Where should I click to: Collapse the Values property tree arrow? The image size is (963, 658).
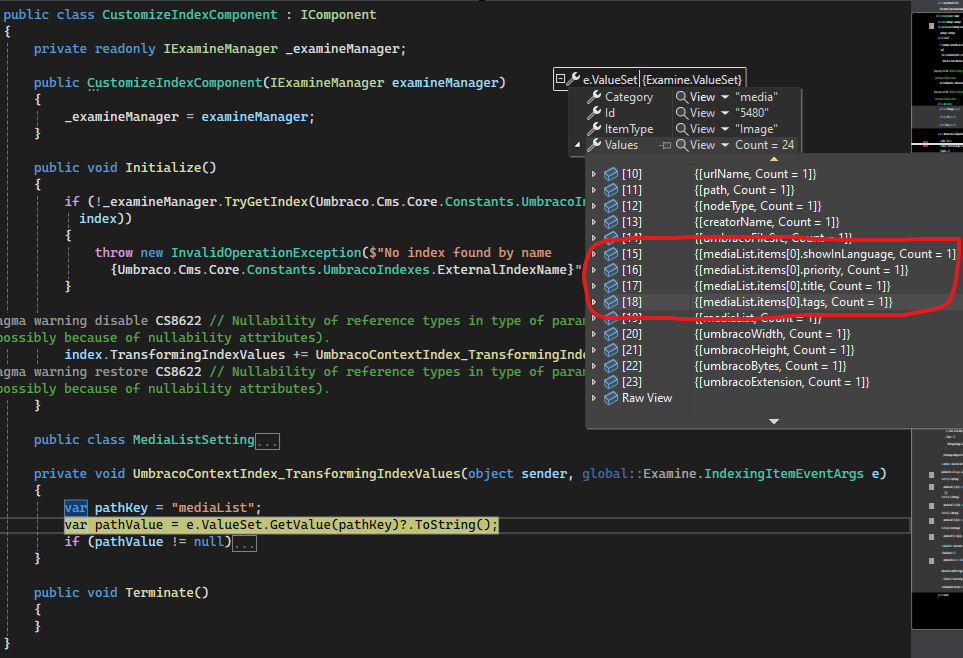577,145
